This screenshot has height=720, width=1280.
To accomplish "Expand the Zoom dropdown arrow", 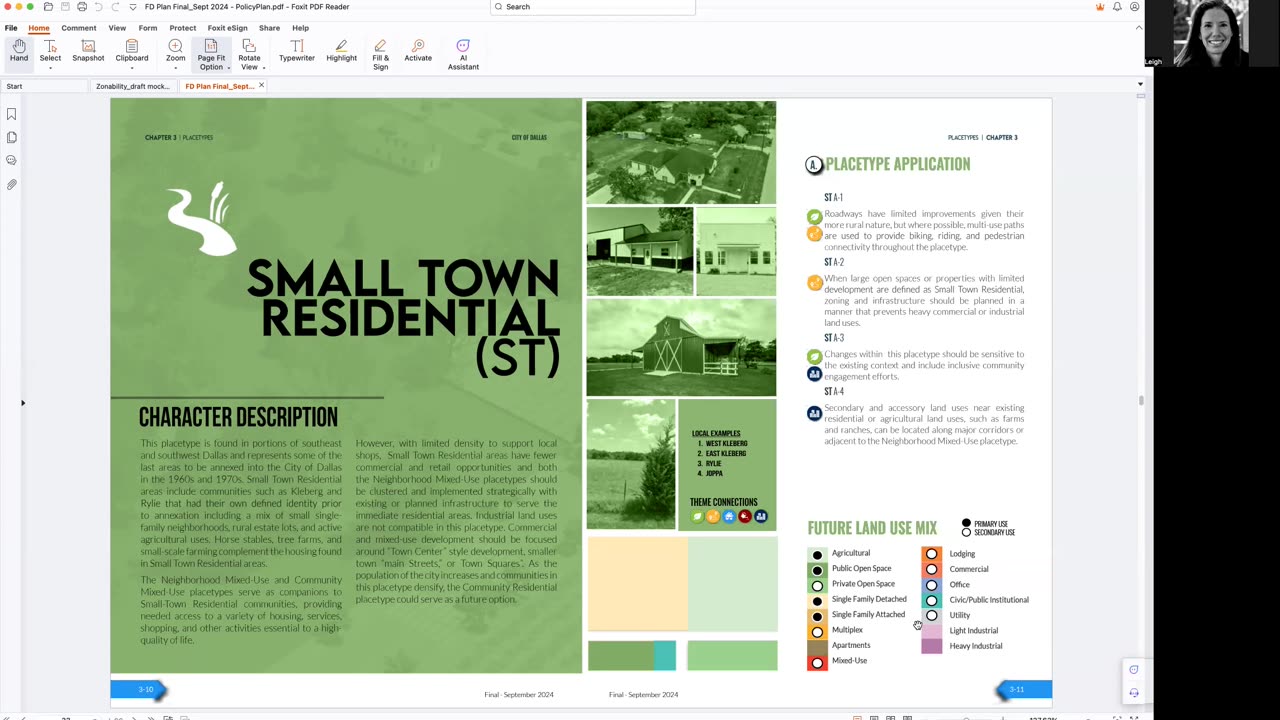I will coord(175,68).
